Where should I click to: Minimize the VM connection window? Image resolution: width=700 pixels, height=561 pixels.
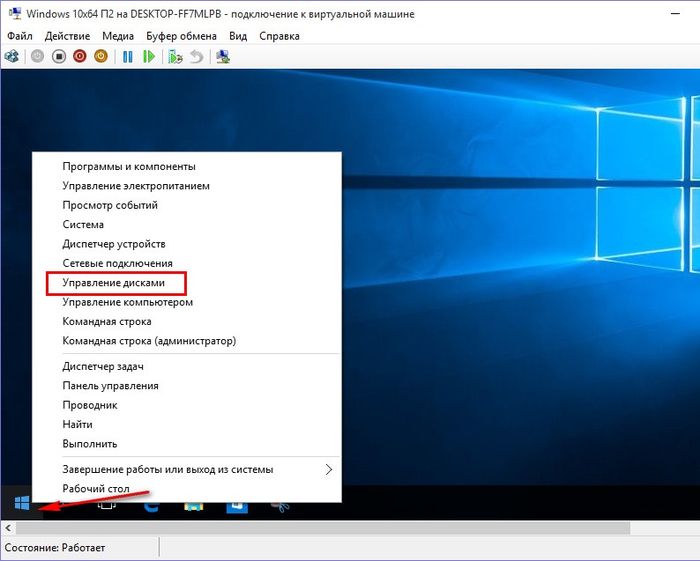[675, 13]
